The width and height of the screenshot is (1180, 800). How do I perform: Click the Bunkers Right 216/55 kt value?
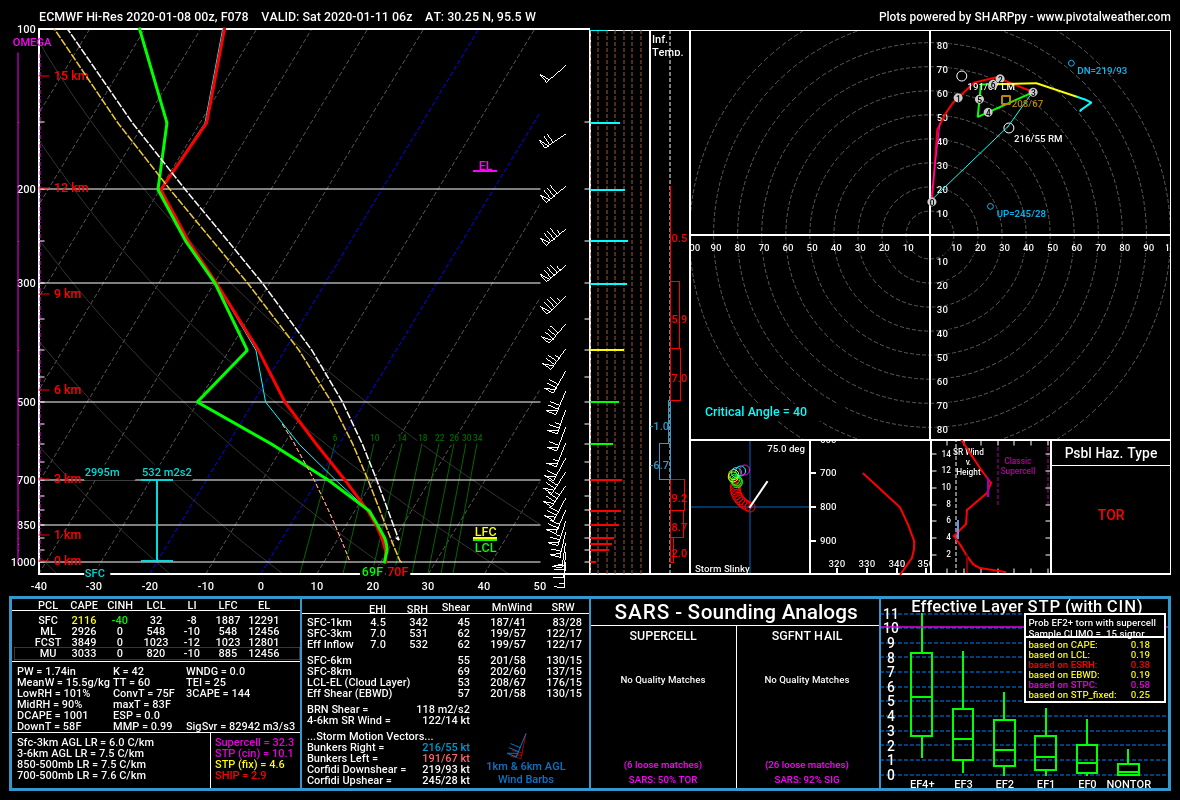point(446,747)
